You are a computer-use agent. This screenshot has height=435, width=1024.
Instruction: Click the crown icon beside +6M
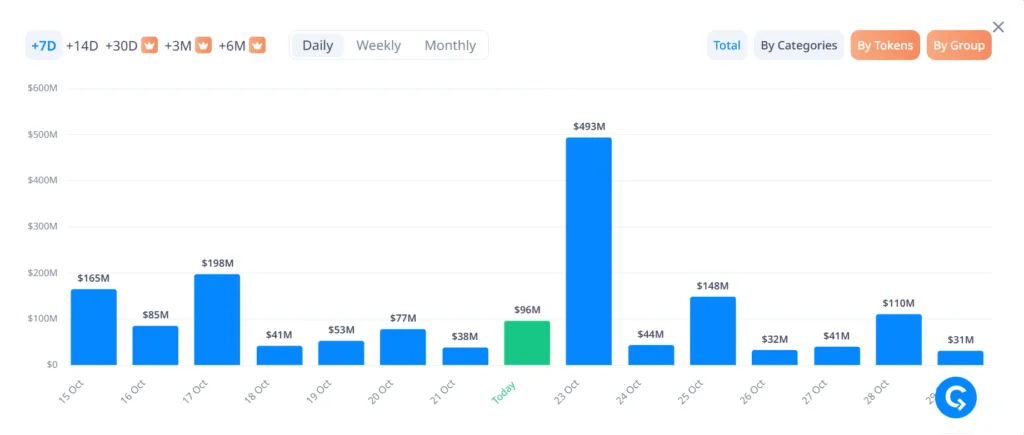click(257, 45)
